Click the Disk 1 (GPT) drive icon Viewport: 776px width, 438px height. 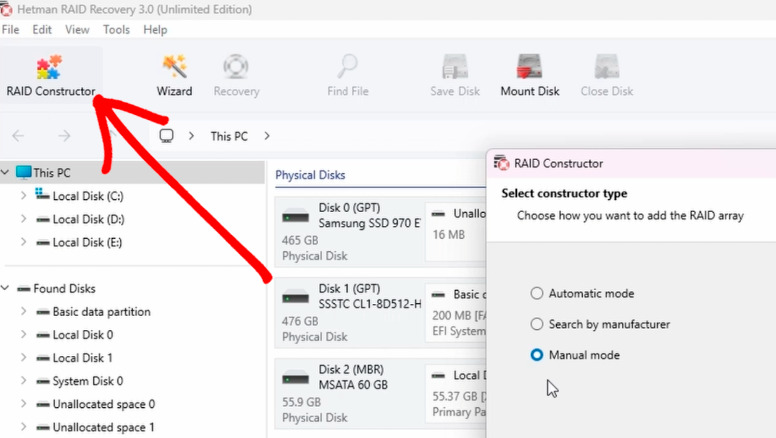point(295,298)
